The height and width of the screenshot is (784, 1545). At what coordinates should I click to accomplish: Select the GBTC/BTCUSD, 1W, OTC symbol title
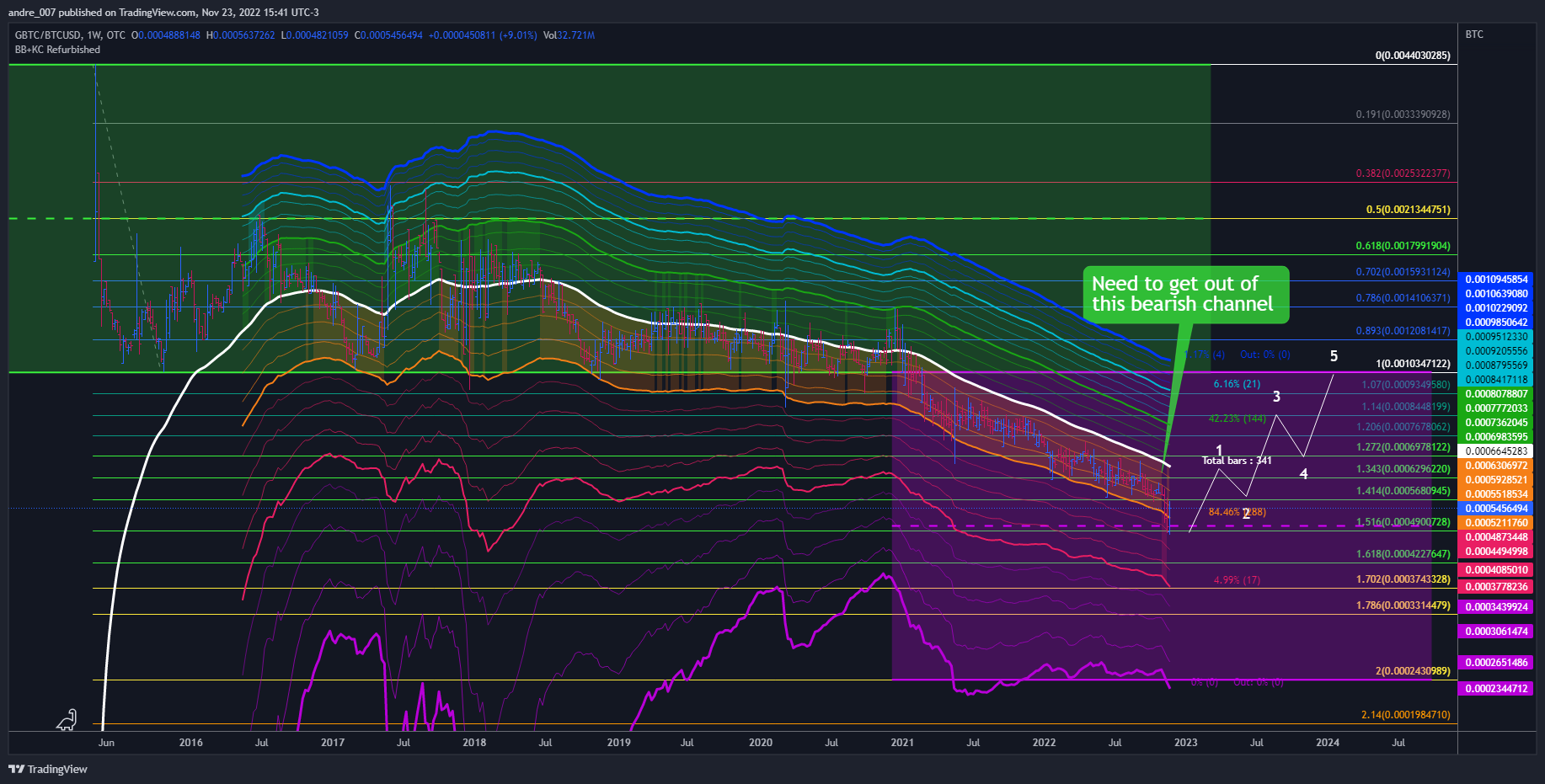click(x=70, y=35)
